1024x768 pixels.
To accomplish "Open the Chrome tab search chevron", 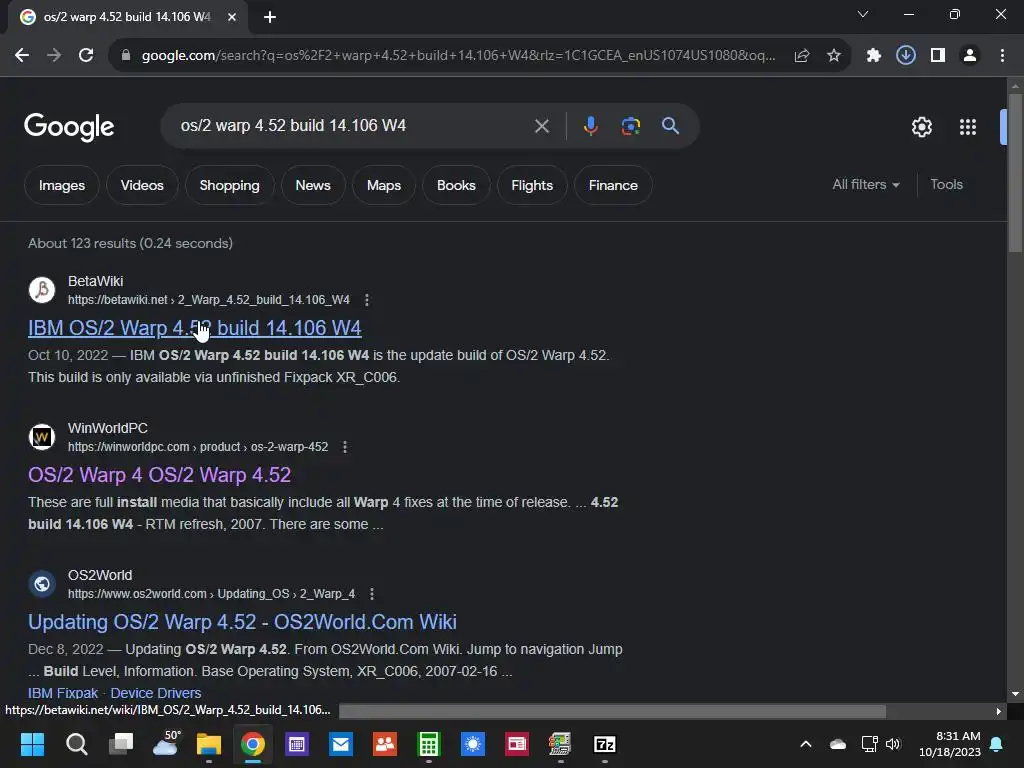I will (863, 14).
